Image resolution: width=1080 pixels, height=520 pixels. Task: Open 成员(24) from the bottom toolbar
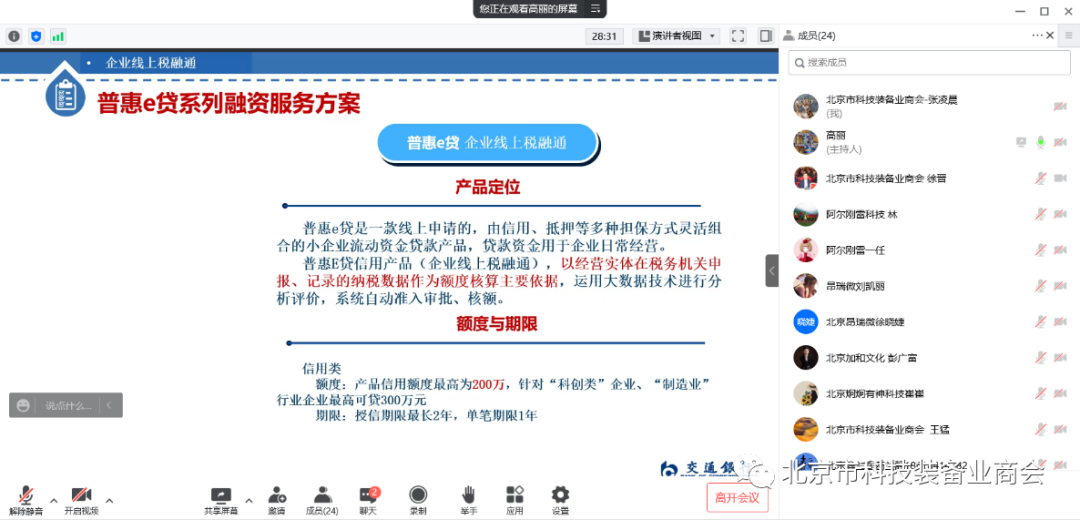322,500
